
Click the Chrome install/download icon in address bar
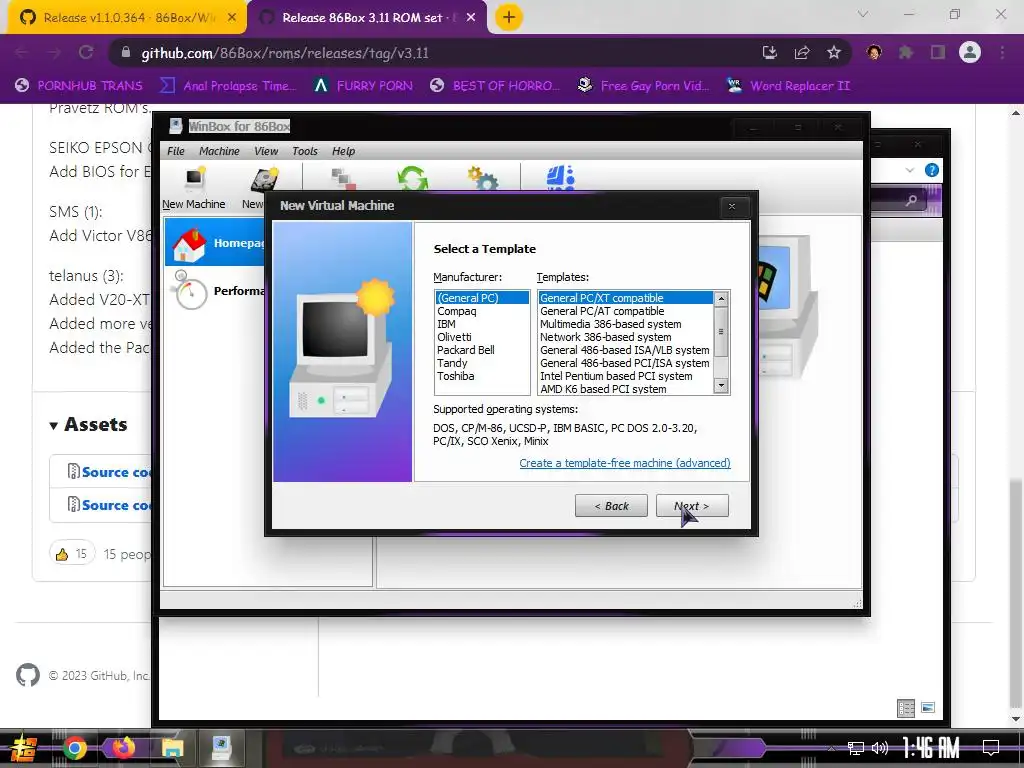770,53
